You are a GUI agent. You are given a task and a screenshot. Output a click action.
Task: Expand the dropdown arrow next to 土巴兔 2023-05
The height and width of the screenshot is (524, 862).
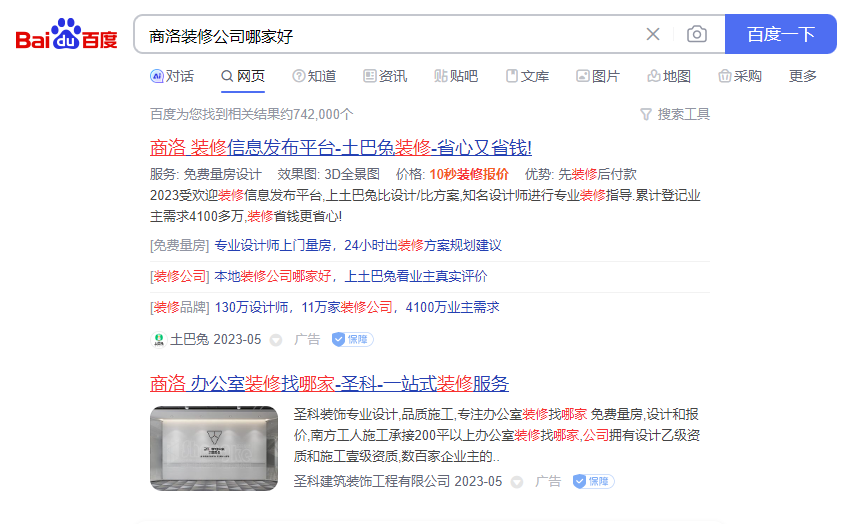click(x=276, y=340)
